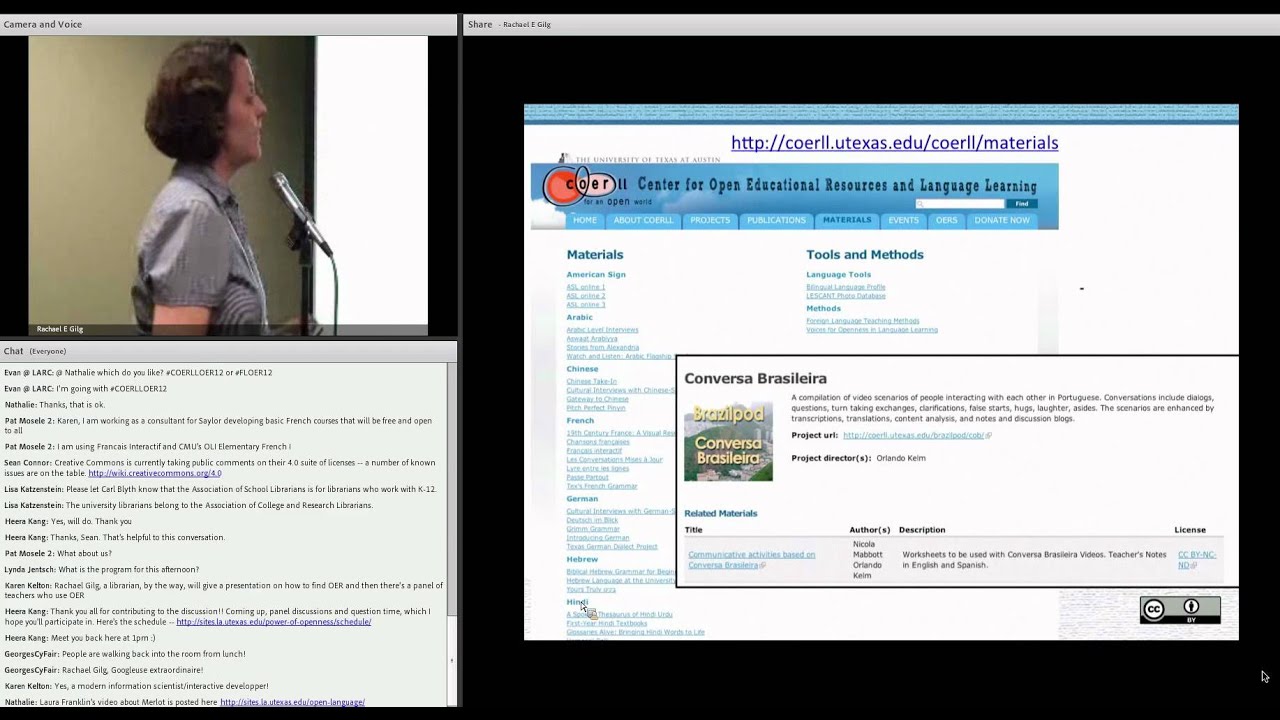Click the Conversa Brasileira popup title
The height and width of the screenshot is (720, 1280).
click(x=755, y=378)
